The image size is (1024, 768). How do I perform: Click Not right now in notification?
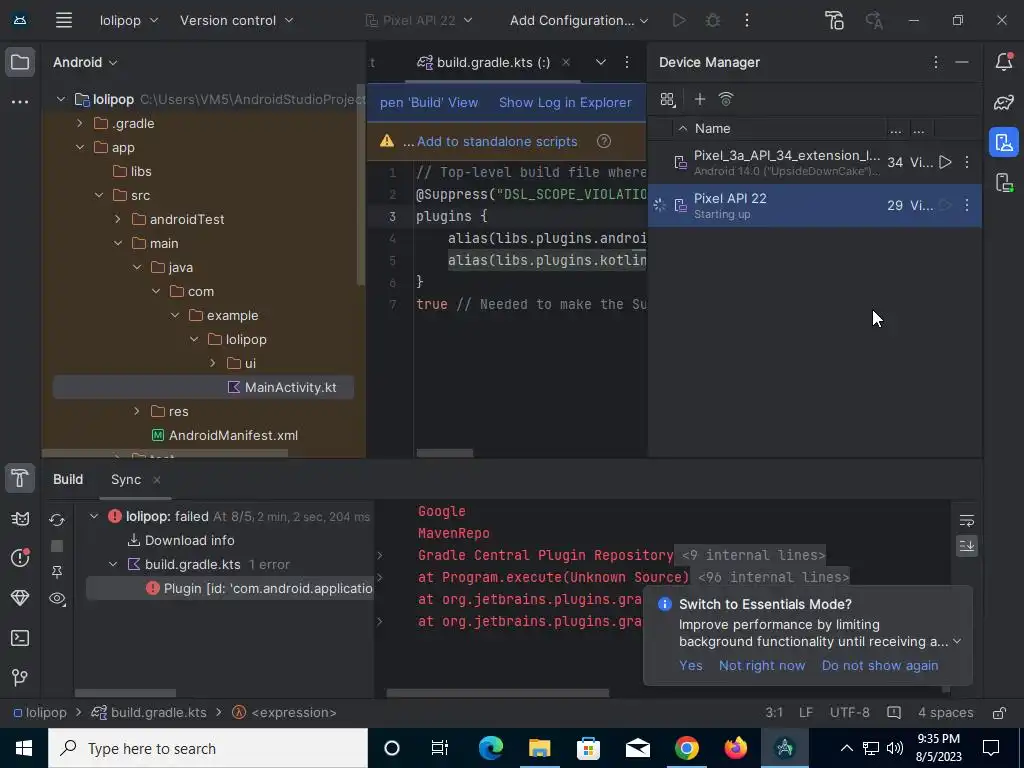coord(761,665)
